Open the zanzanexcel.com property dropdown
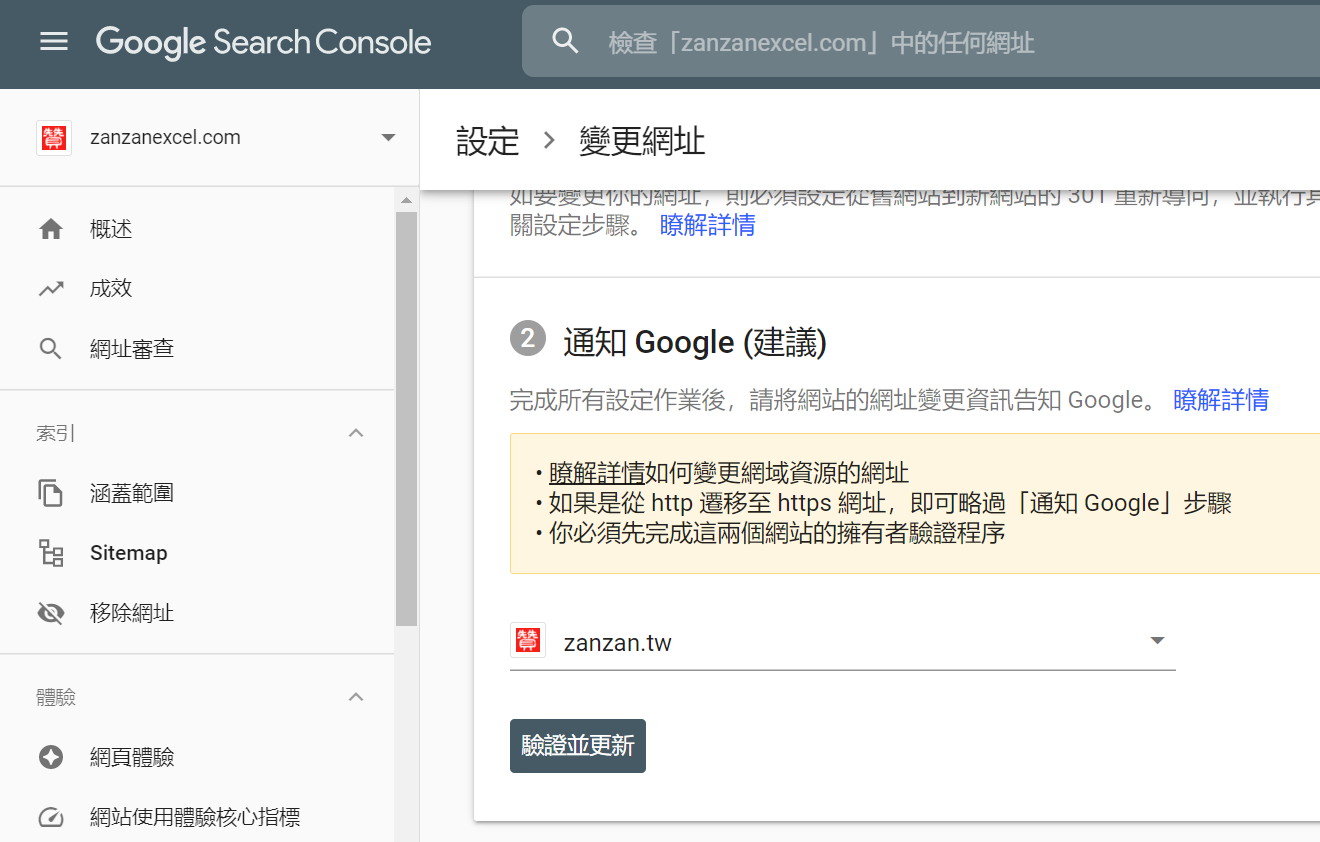The height and width of the screenshot is (842, 1320). point(389,138)
